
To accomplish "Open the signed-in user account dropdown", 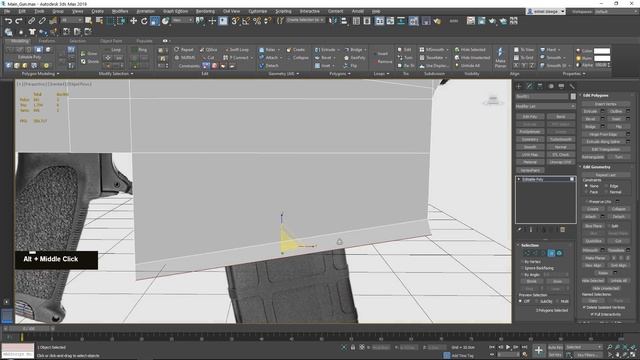I will point(546,11).
